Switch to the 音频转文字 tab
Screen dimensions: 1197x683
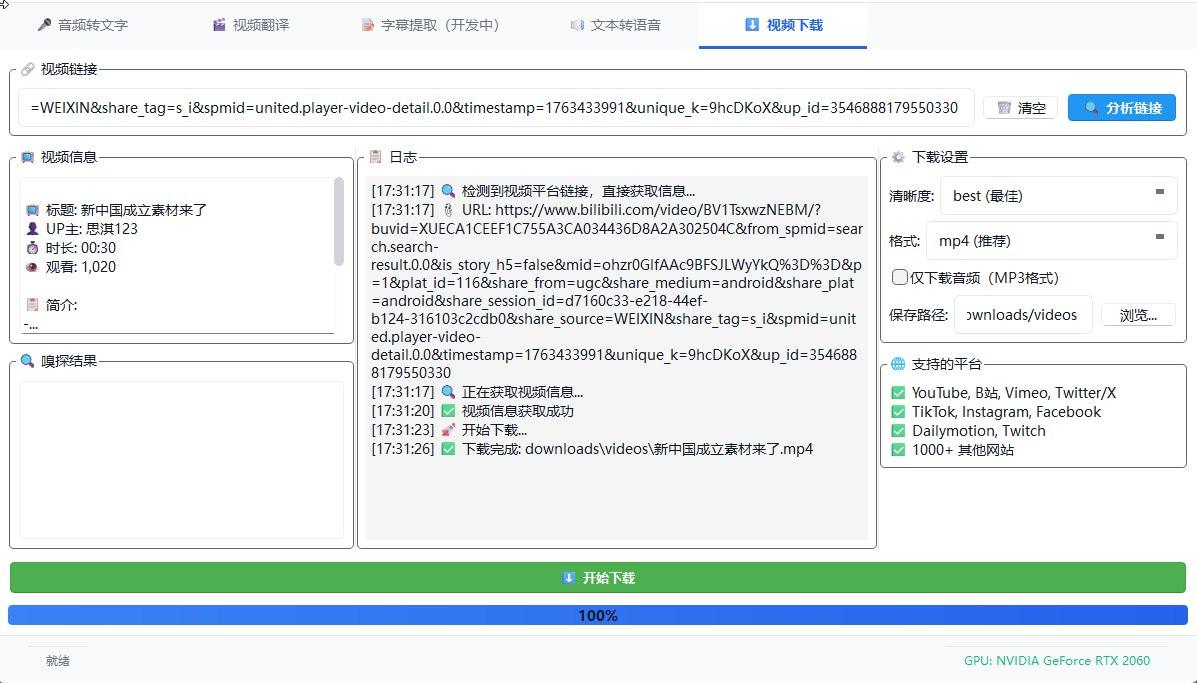pyautogui.click(x=82, y=25)
